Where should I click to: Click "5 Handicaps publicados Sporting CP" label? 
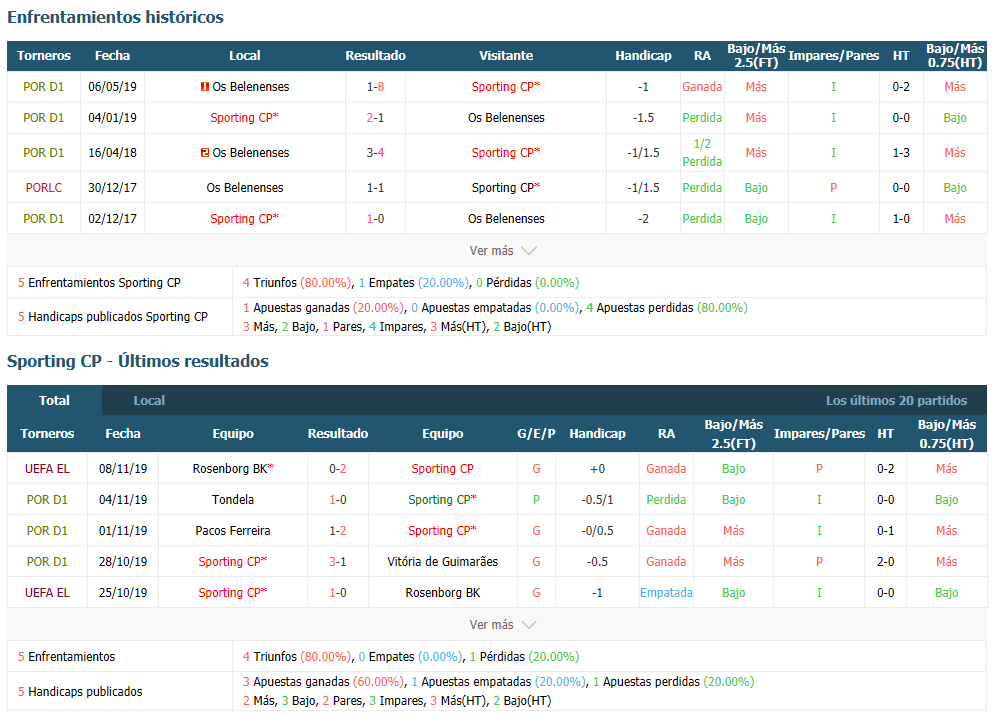tap(112, 317)
